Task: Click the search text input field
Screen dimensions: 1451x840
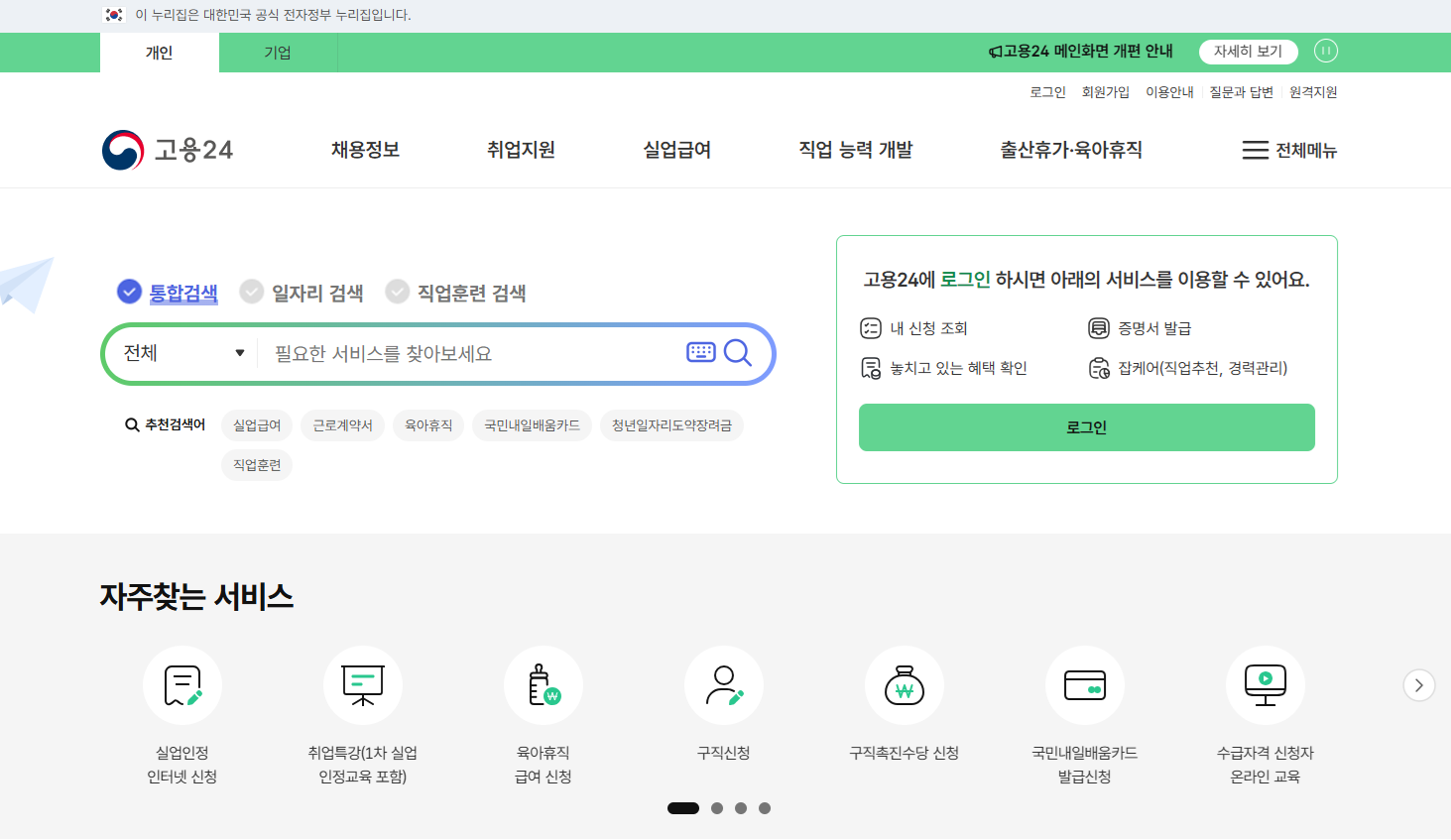Action: [471, 353]
